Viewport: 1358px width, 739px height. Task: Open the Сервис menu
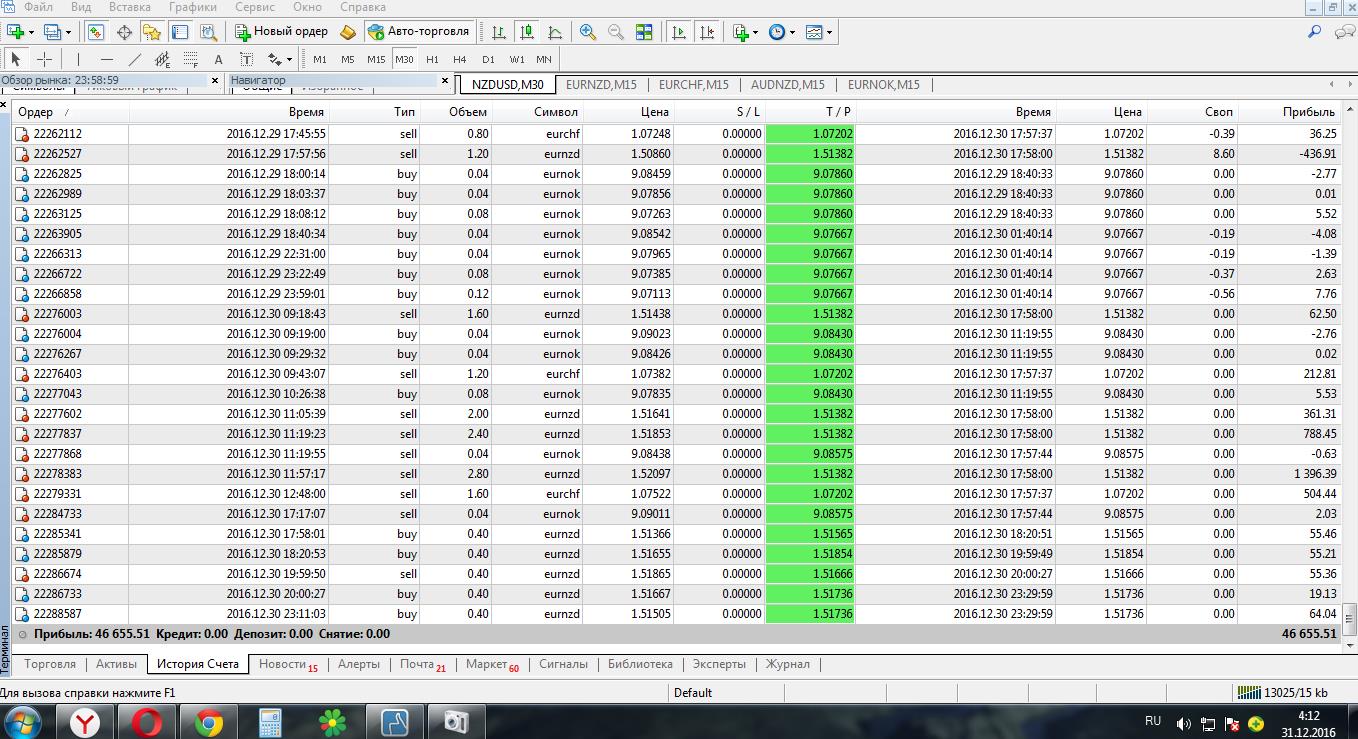point(255,7)
